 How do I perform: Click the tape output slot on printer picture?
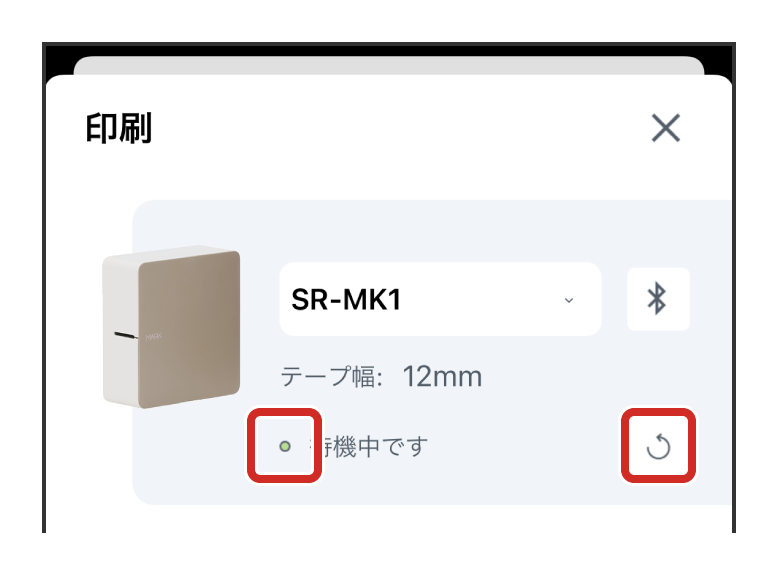click(x=125, y=335)
